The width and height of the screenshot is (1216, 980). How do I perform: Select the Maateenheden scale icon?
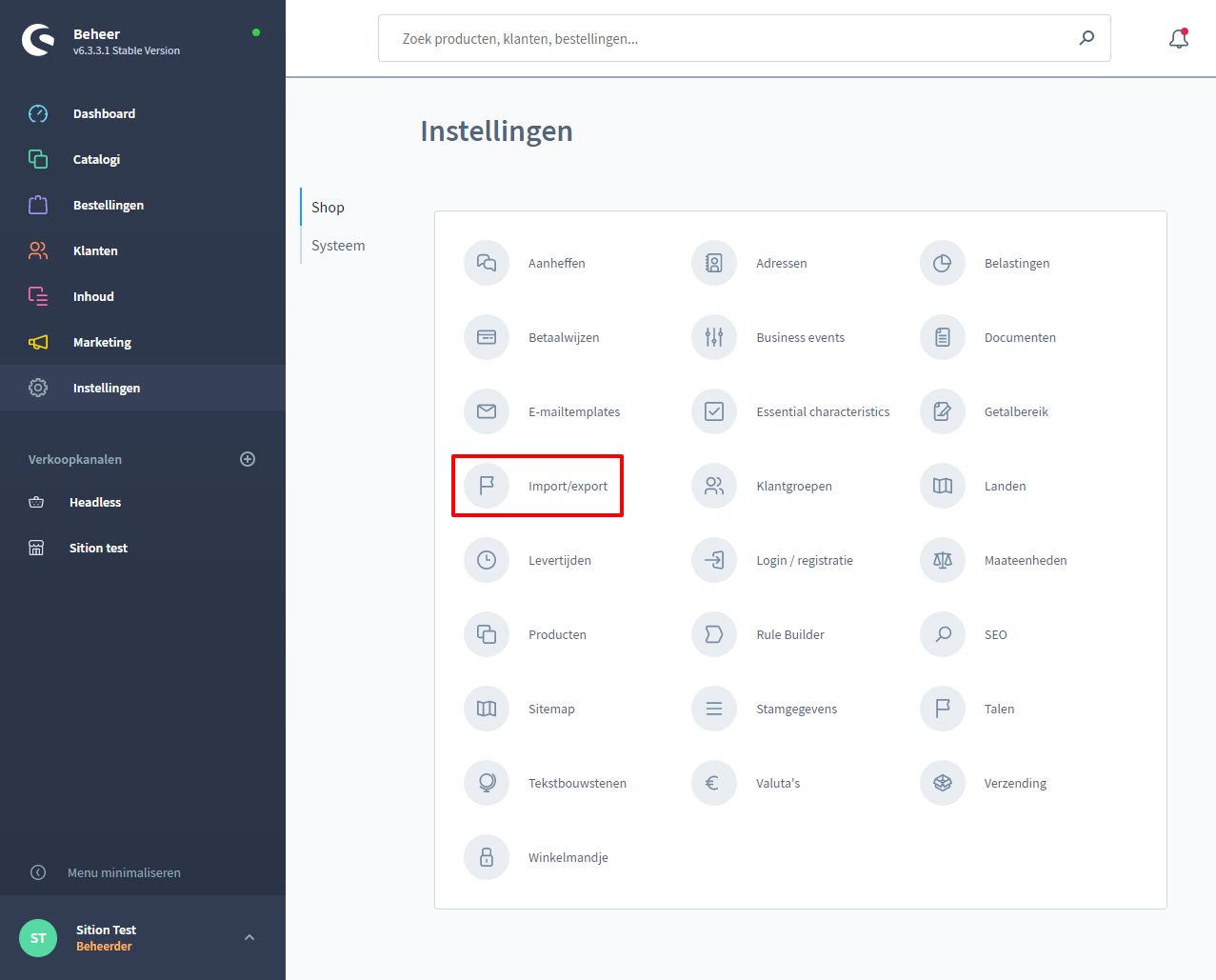pyautogui.click(x=943, y=560)
